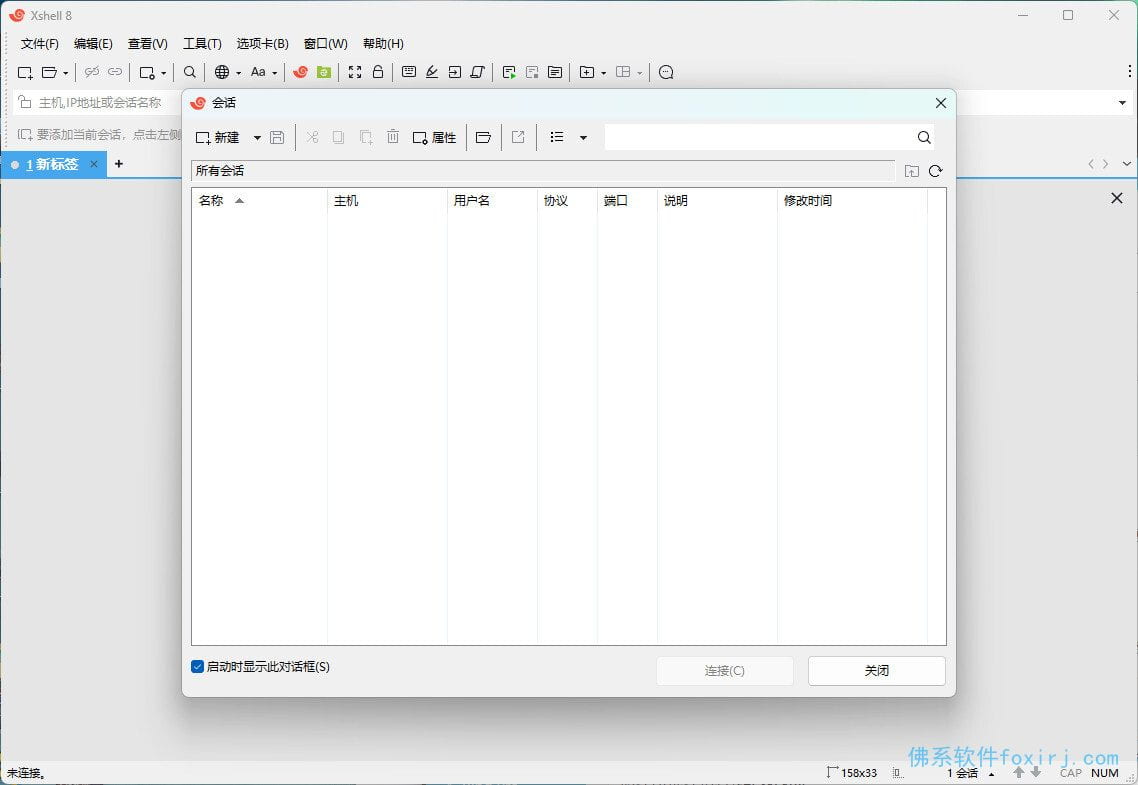This screenshot has width=1138, height=785.
Task: Open the 查看(V) menu
Action: pos(147,44)
